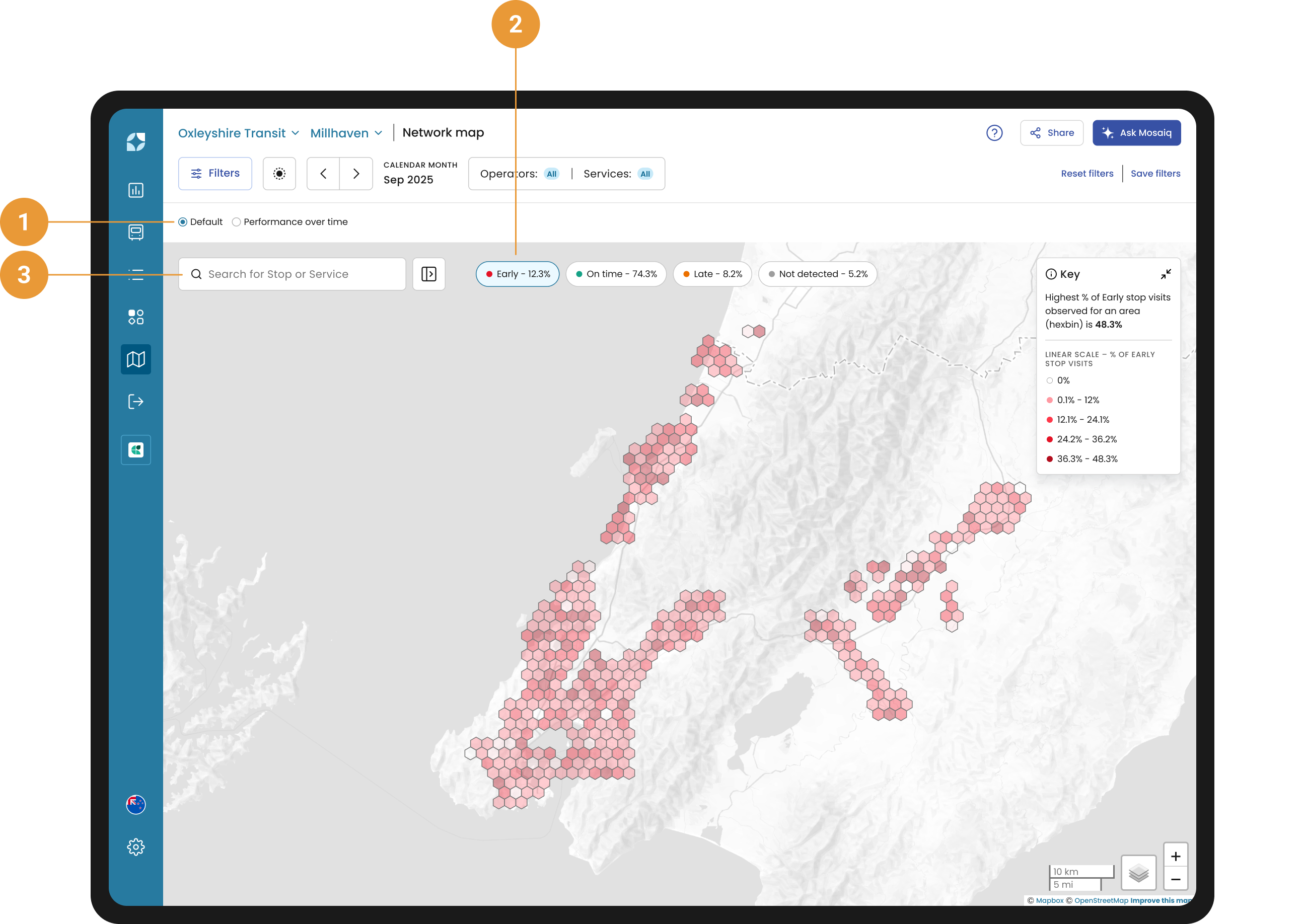Image resolution: width=1305 pixels, height=924 pixels.
Task: Zoom out on the map with minus
Action: point(1175,879)
